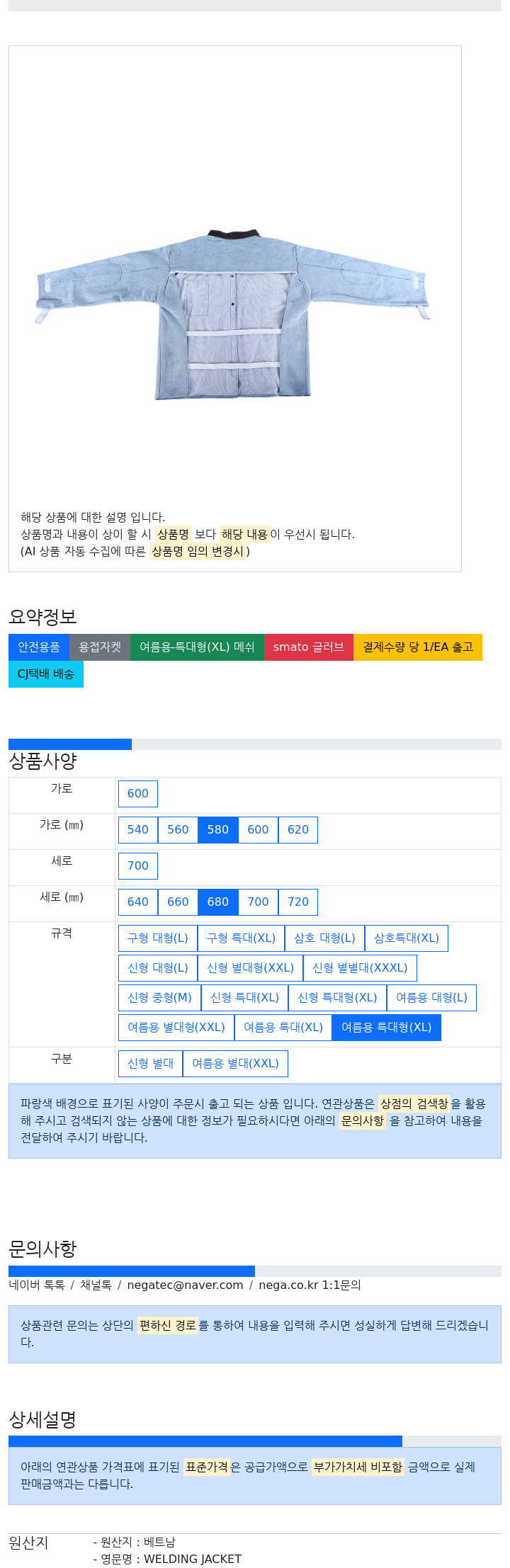Select 여름용 별대(XXL) category option
Screen dimensions: 510x1568
point(236,1064)
